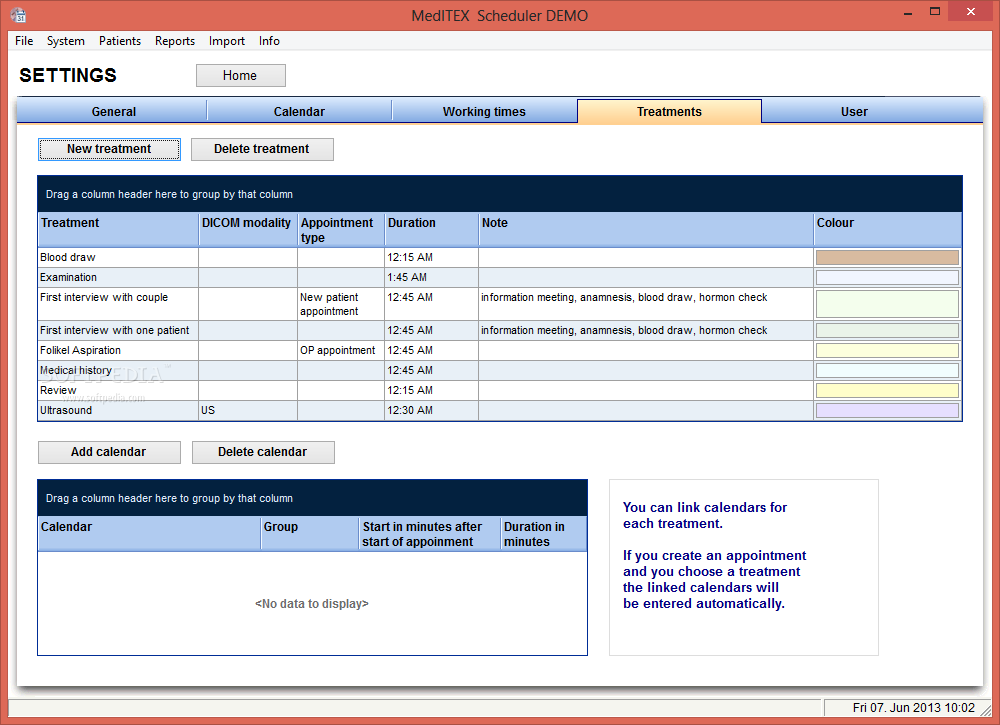Click the 12:15 AM duration for Review

pyautogui.click(x=431, y=390)
